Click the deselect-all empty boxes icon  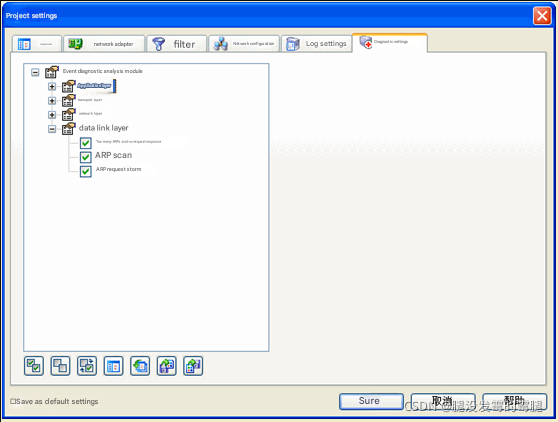pos(60,366)
